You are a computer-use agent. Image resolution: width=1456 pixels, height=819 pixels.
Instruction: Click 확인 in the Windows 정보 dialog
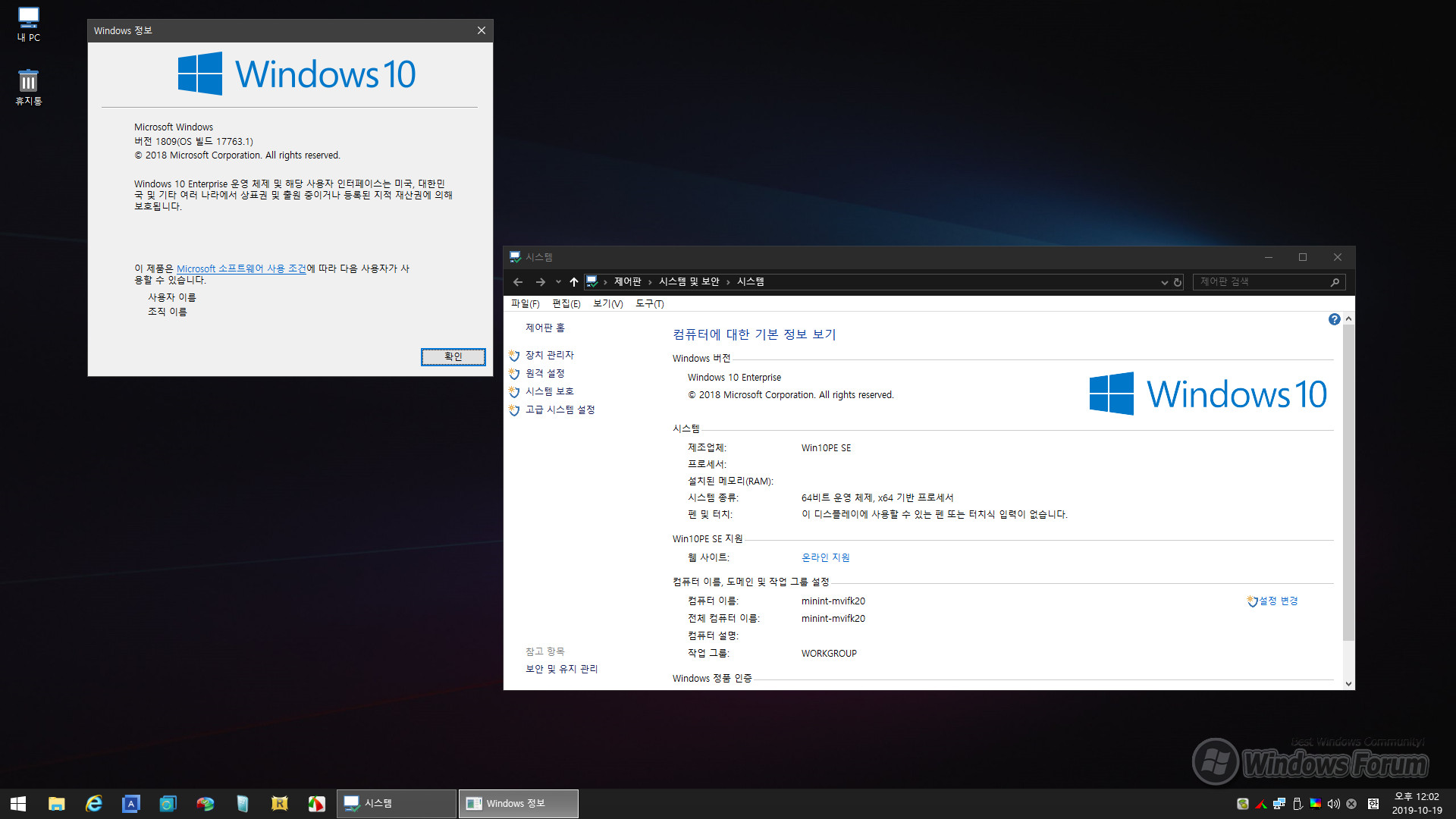point(453,356)
